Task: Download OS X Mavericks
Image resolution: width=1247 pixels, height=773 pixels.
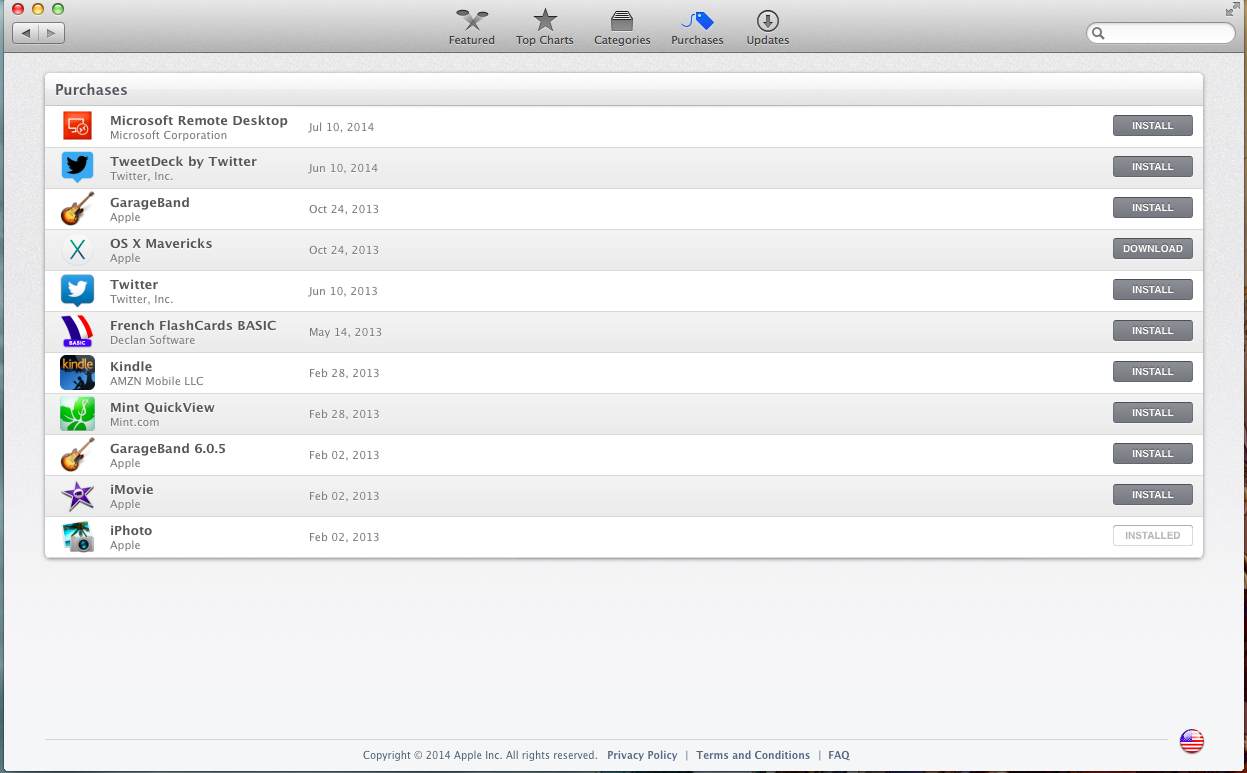Action: (1152, 249)
